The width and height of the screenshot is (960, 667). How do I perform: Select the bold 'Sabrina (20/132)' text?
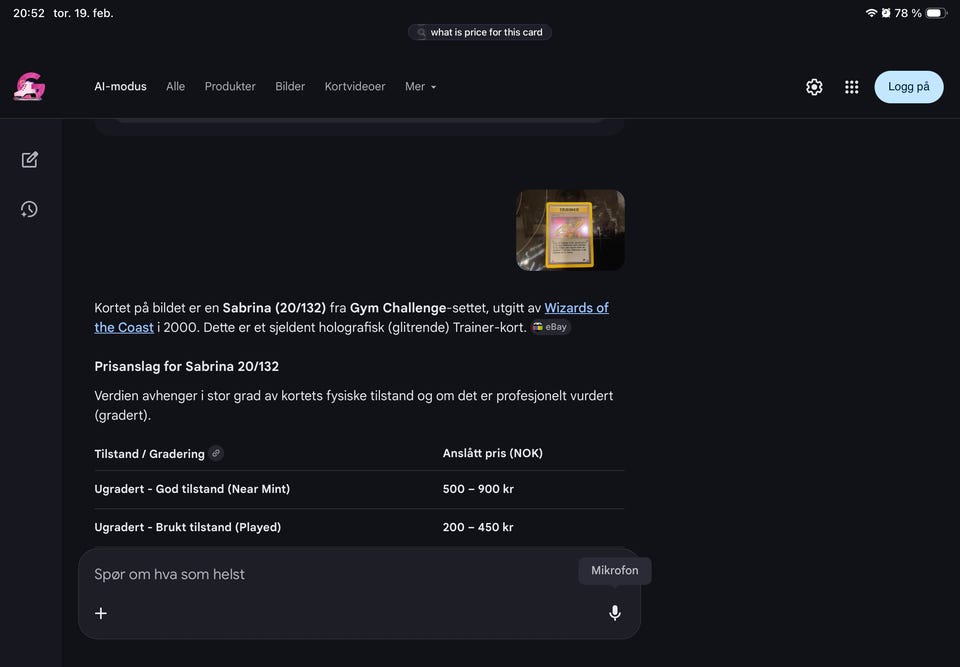(274, 307)
